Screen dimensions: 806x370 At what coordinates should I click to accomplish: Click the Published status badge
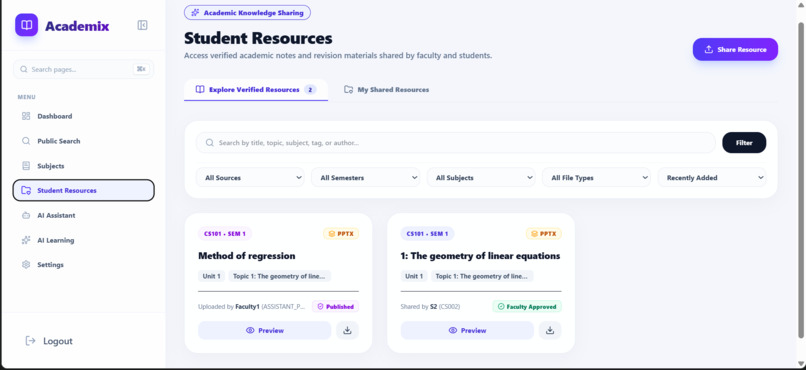[x=335, y=307]
